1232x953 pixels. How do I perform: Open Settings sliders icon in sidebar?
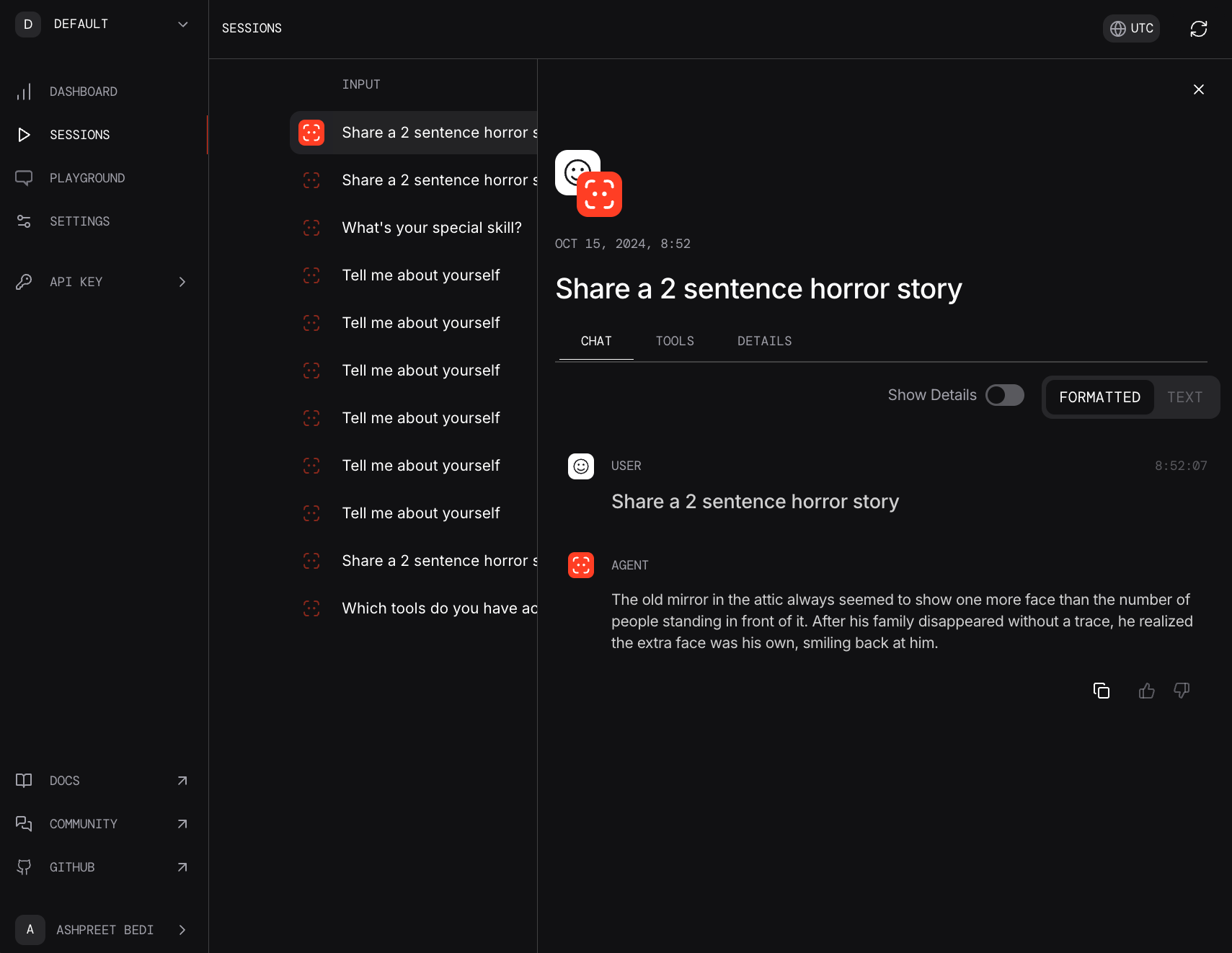(x=24, y=221)
